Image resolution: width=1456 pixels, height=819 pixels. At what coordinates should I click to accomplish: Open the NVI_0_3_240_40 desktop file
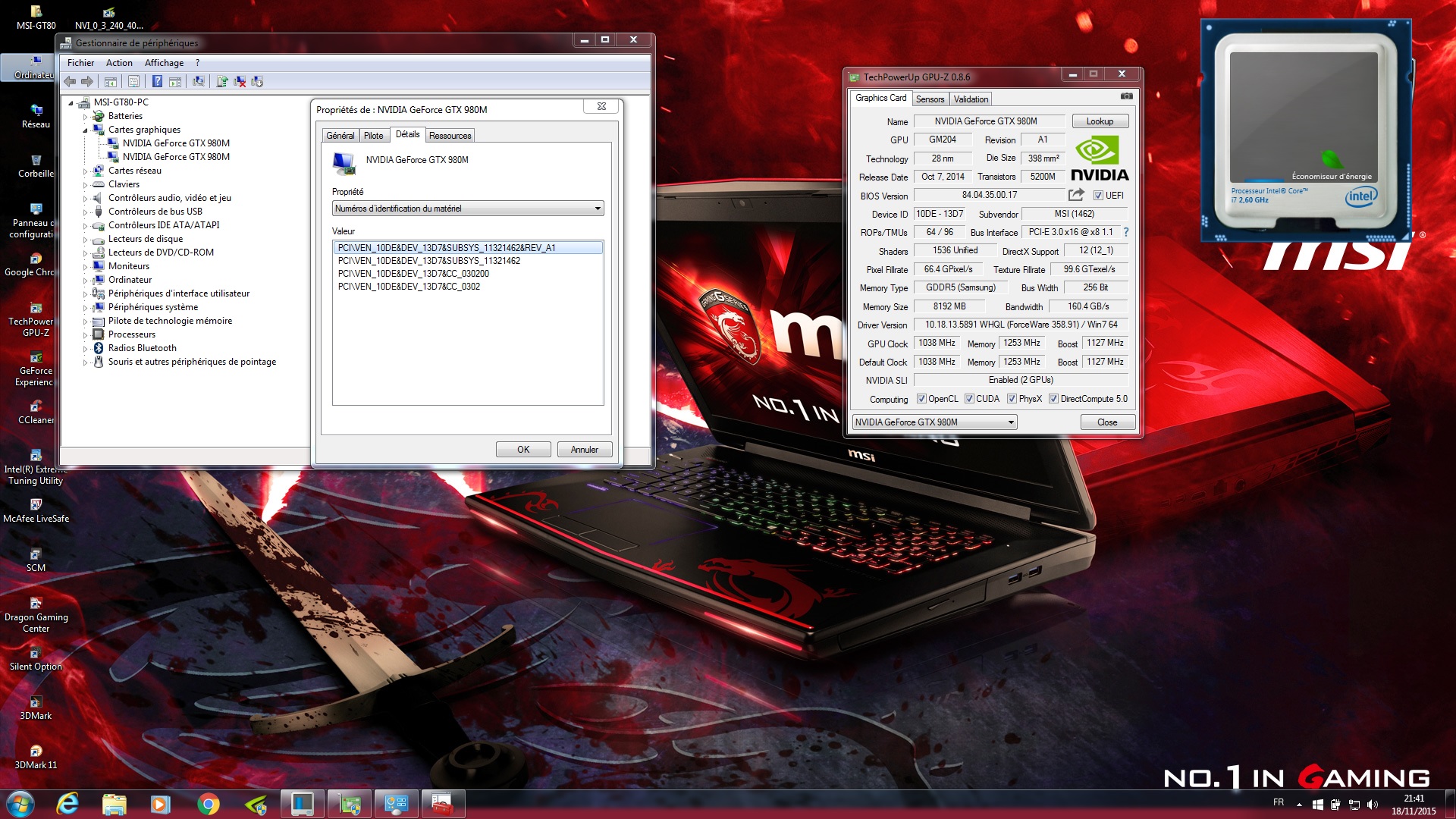[x=109, y=18]
